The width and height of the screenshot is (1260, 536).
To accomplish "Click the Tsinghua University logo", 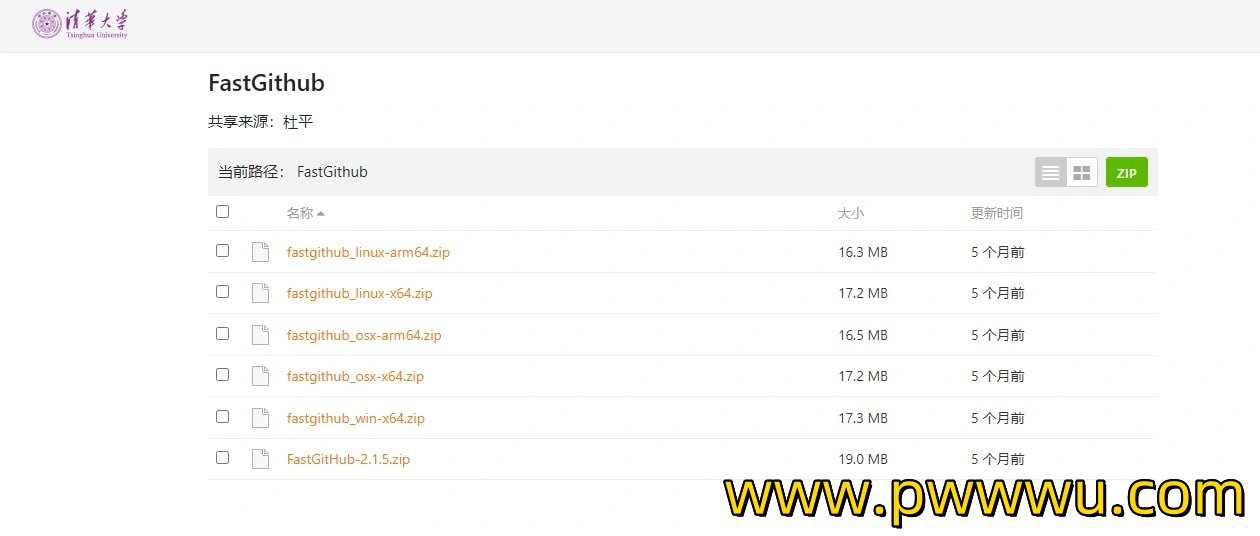I will tap(80, 24).
